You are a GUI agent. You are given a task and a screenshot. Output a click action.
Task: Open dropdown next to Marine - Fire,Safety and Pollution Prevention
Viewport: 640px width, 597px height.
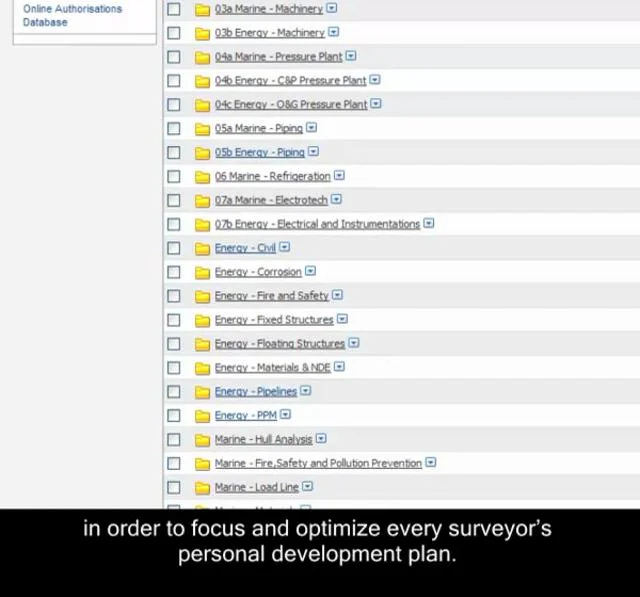click(431, 462)
